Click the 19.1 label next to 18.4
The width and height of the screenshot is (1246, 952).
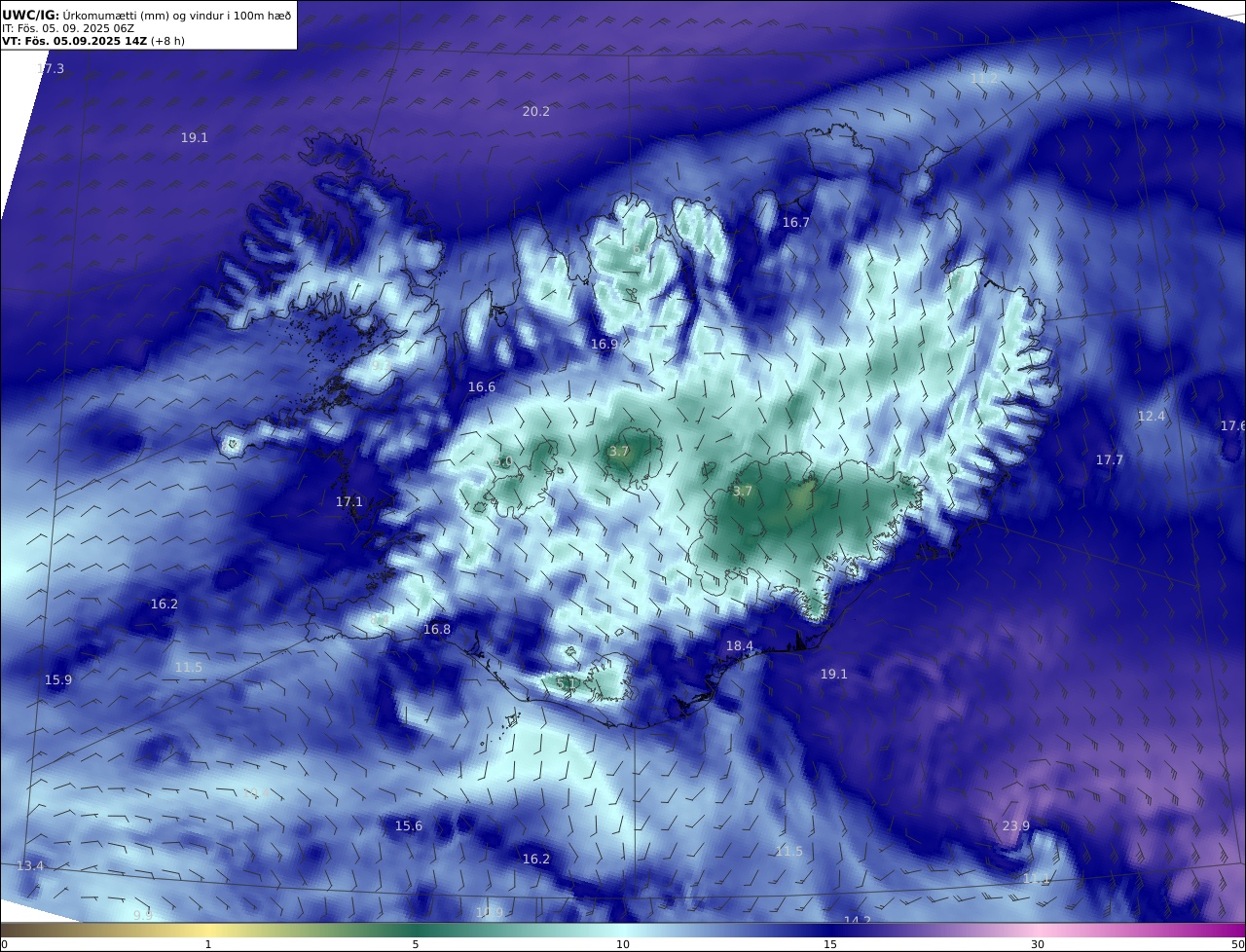834,675
